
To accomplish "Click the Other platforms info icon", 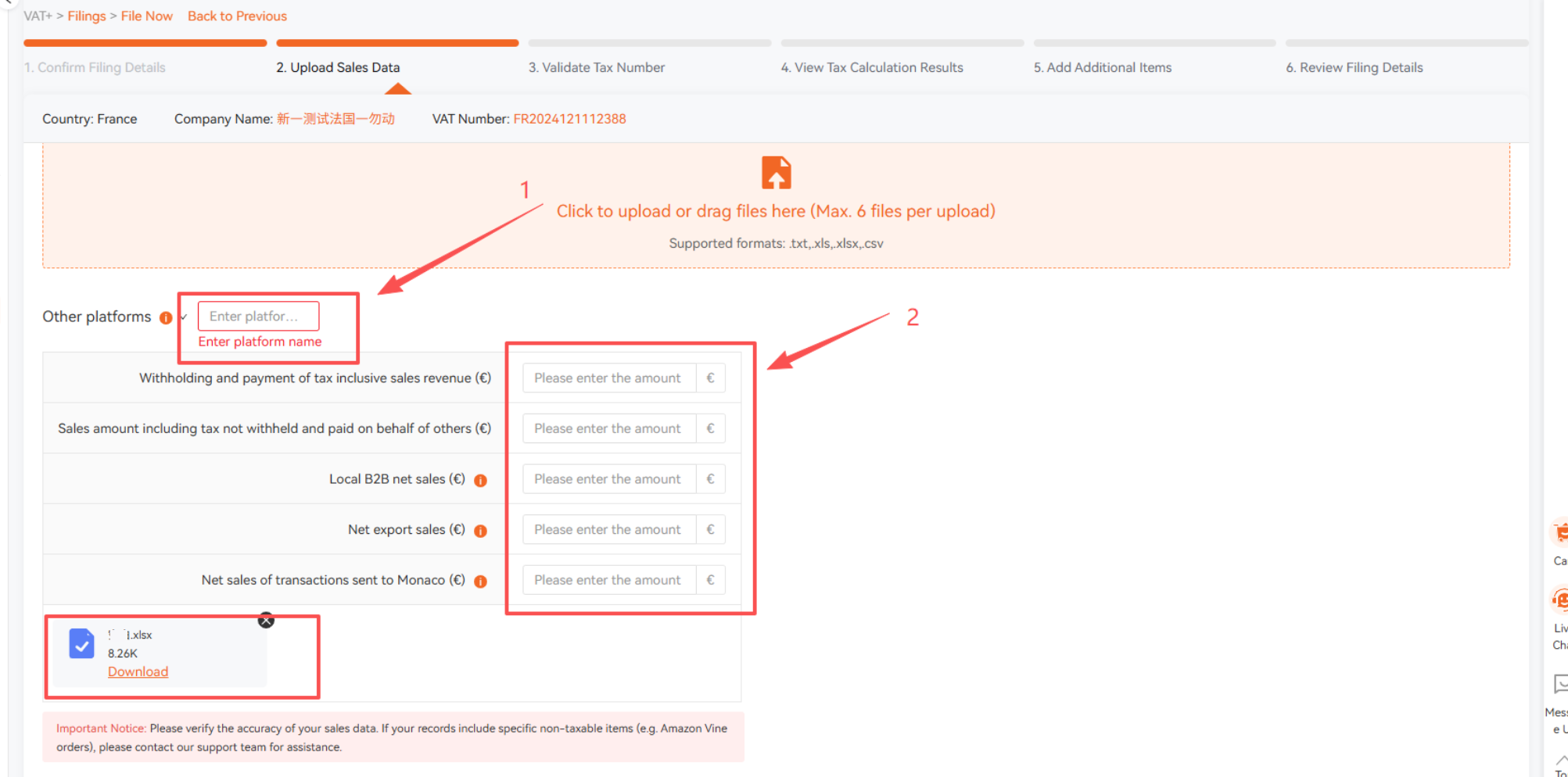I will point(166,317).
